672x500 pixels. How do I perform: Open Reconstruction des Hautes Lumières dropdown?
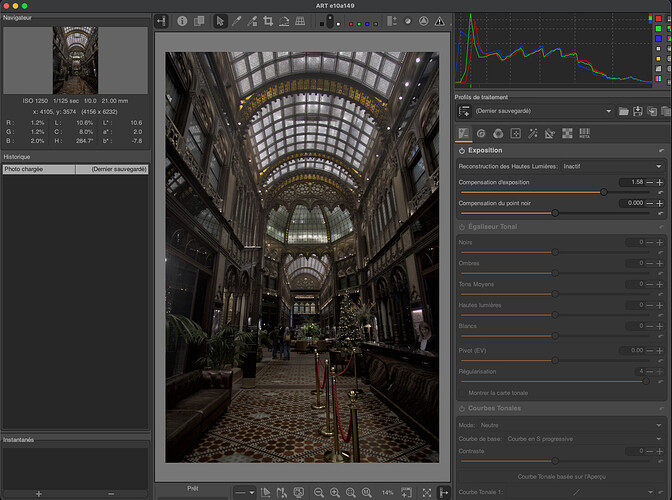(612, 166)
